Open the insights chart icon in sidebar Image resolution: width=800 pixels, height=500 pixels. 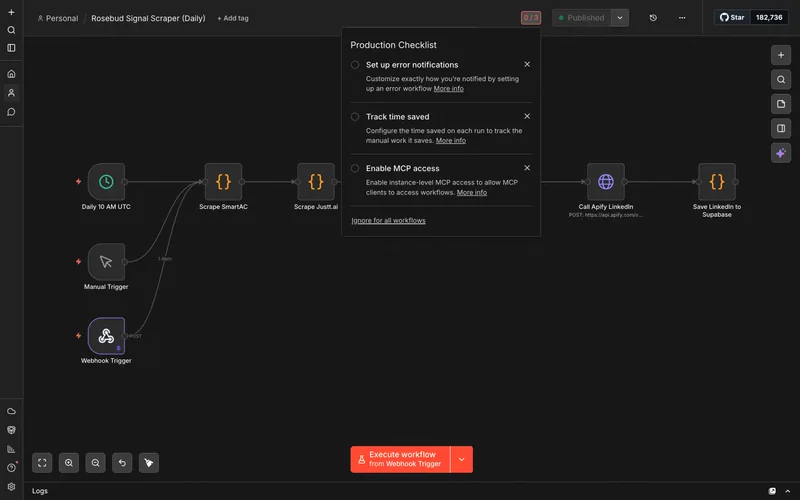11,449
